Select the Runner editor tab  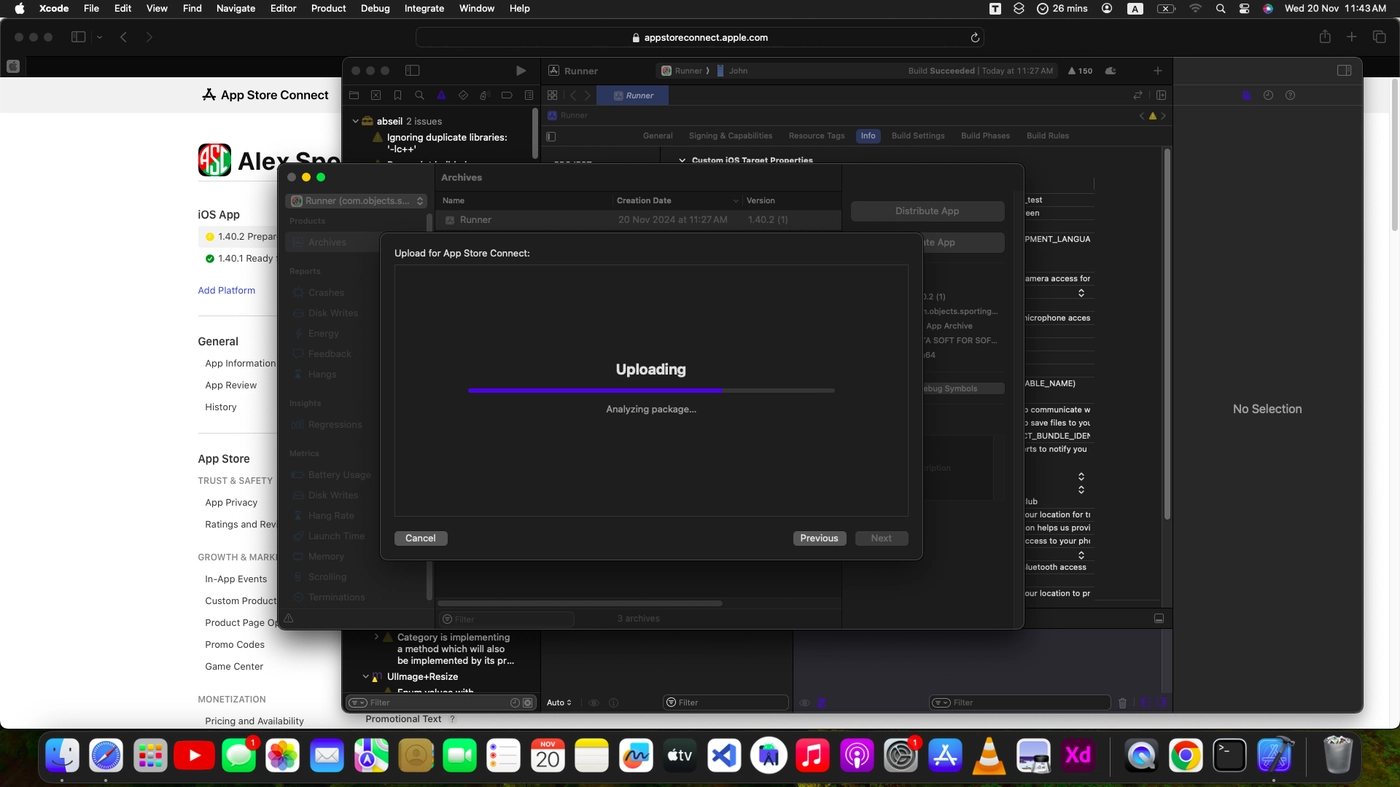click(633, 96)
